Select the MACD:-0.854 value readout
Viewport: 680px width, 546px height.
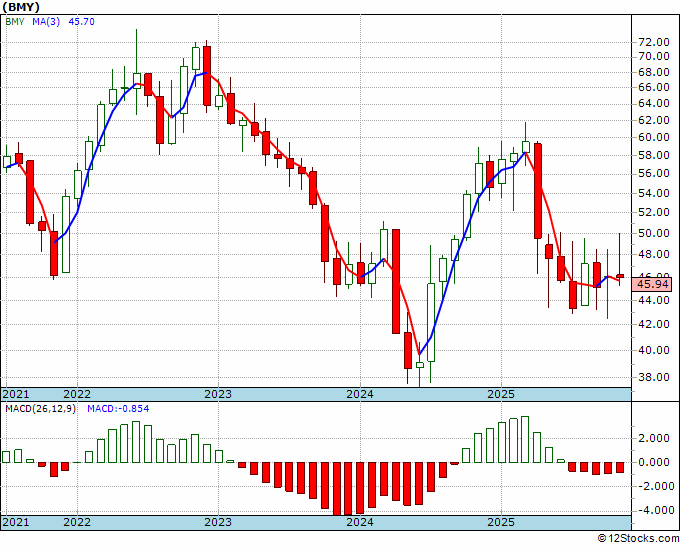118,409
